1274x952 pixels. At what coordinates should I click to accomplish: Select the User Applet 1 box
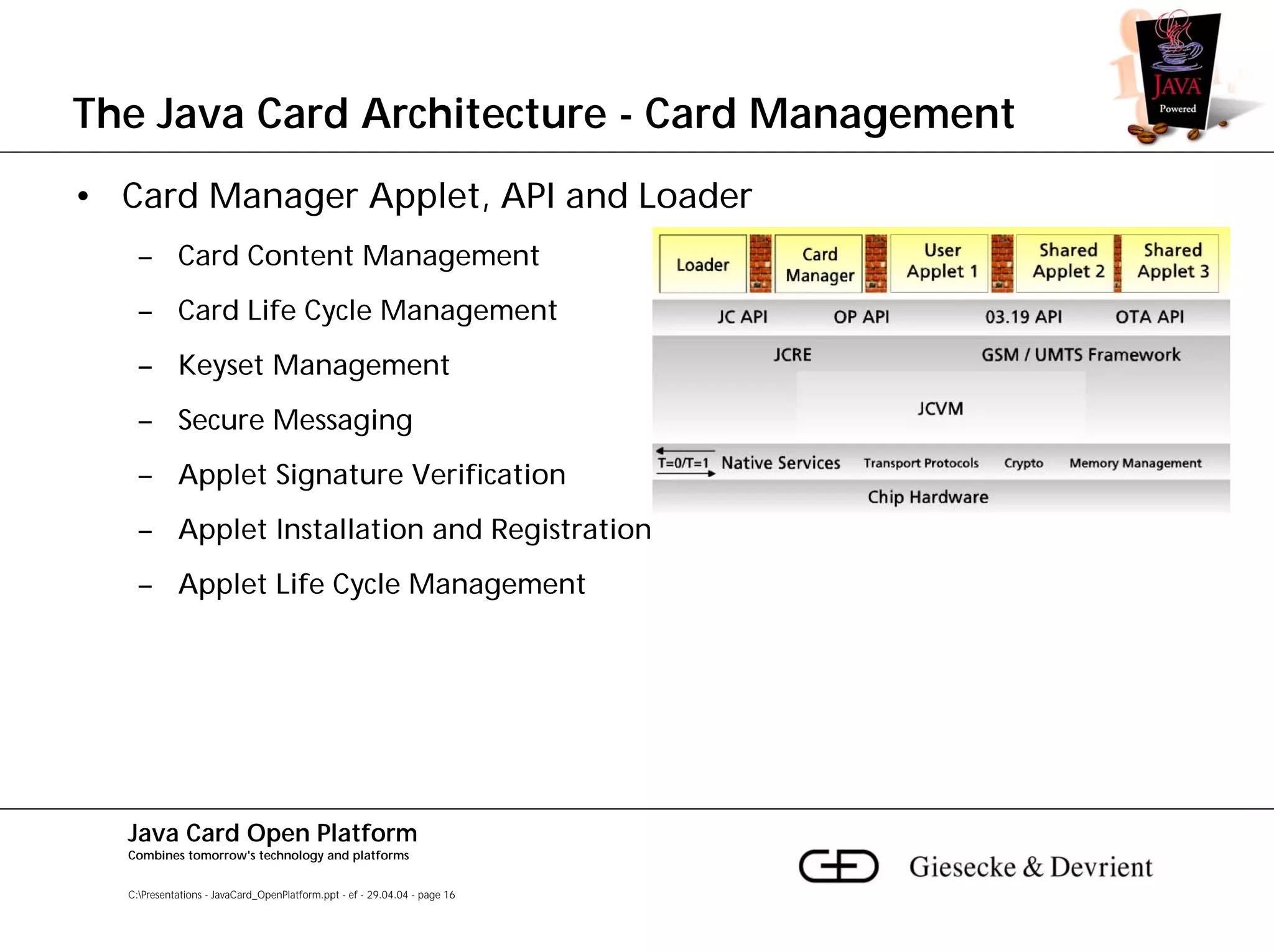[939, 262]
